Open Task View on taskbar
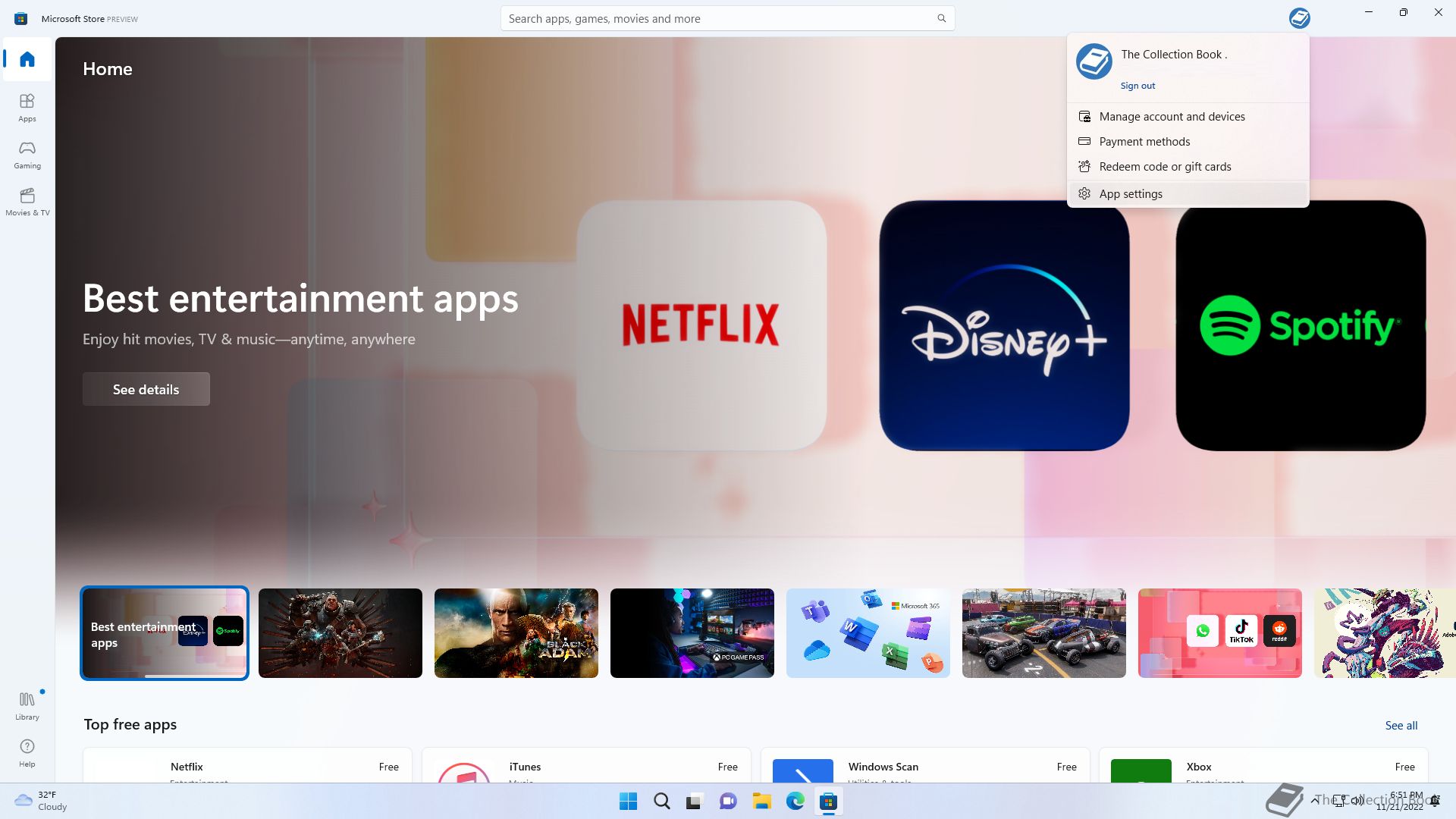 (x=695, y=802)
